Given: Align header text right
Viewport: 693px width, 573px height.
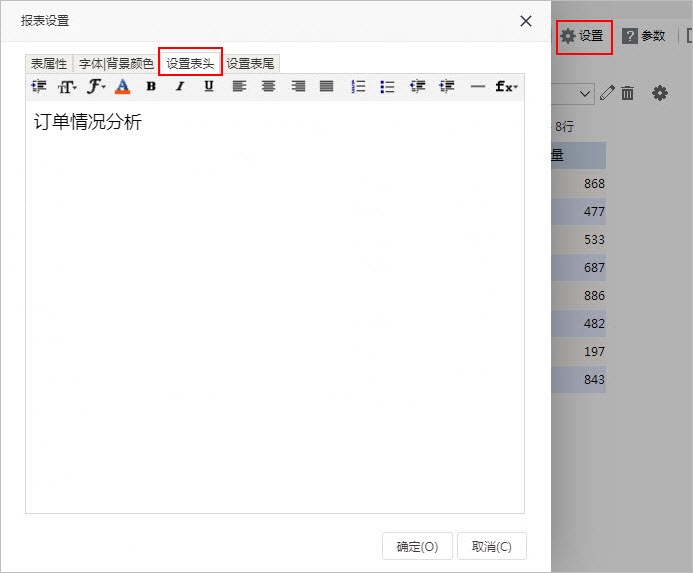Looking at the screenshot, I should coord(298,86).
